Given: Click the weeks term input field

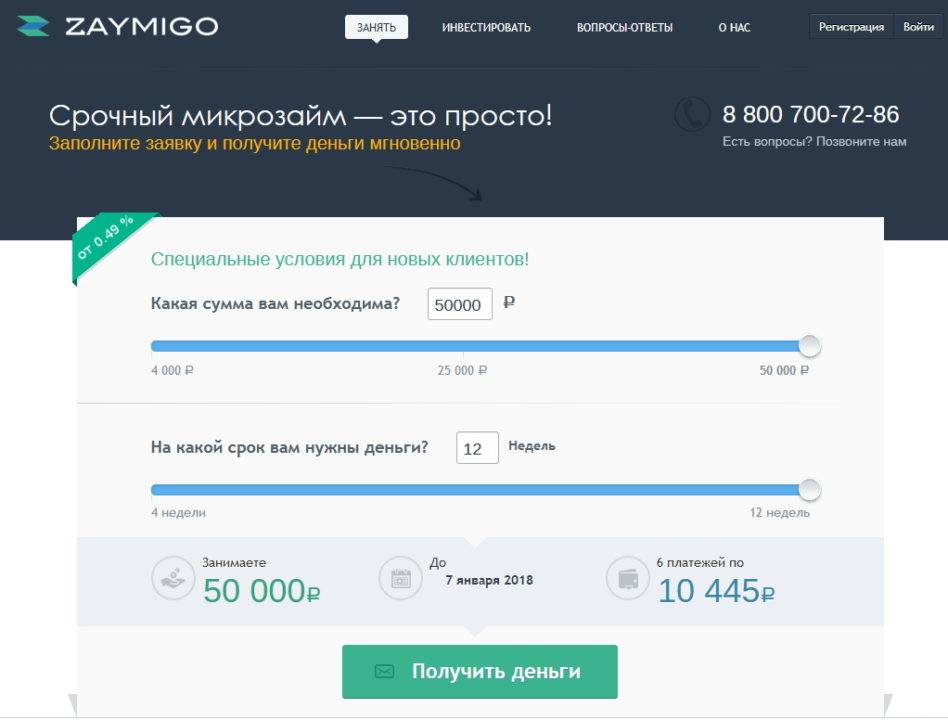Looking at the screenshot, I should [477, 449].
